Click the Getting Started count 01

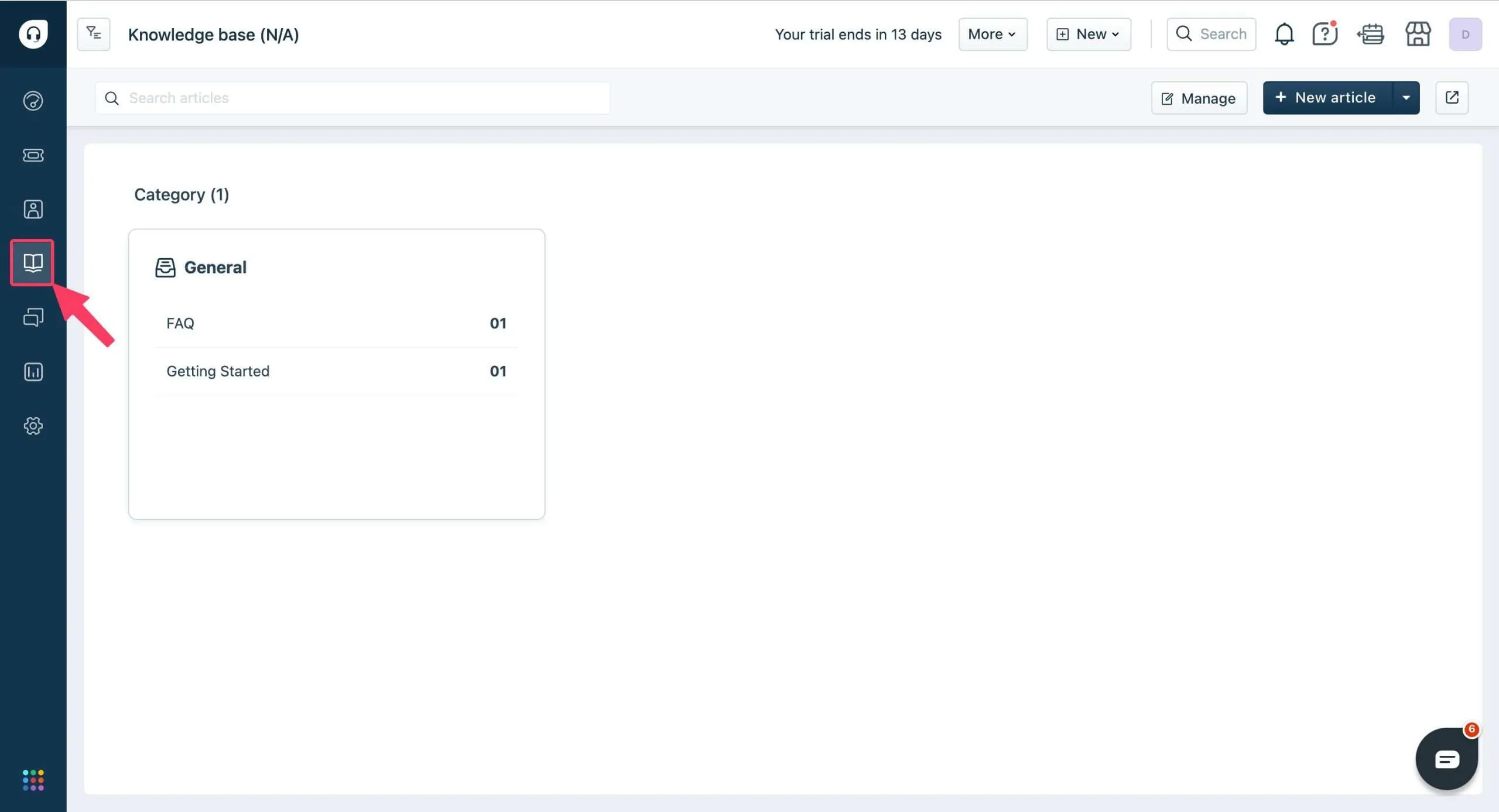click(498, 371)
